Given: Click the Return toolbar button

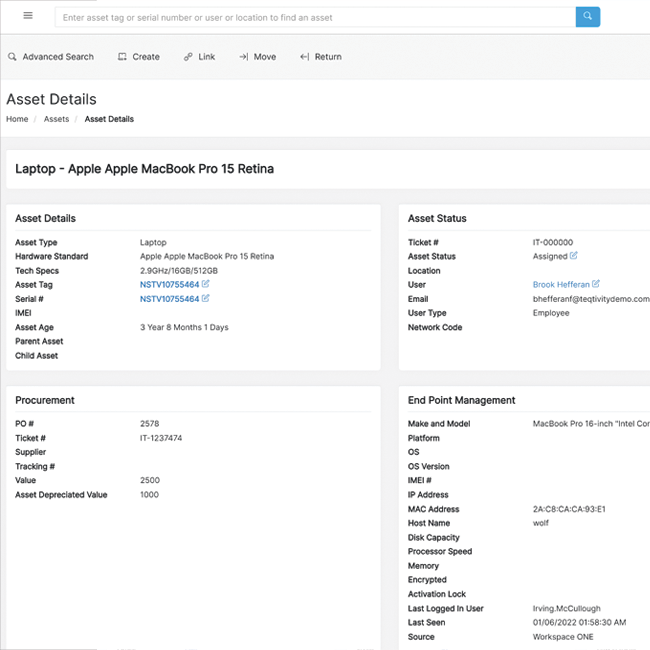Looking at the screenshot, I should point(320,57).
